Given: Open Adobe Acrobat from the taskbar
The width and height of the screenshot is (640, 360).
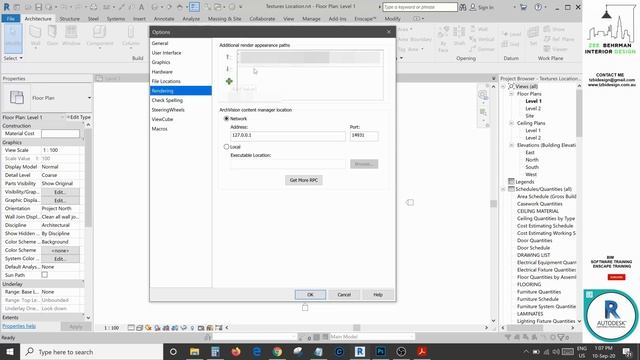Looking at the screenshot, I should coord(422,351).
